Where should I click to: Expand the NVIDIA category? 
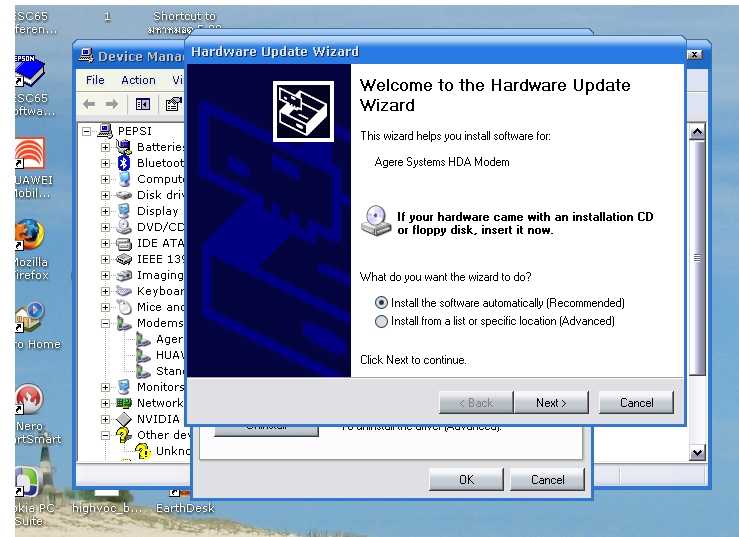click(x=106, y=419)
